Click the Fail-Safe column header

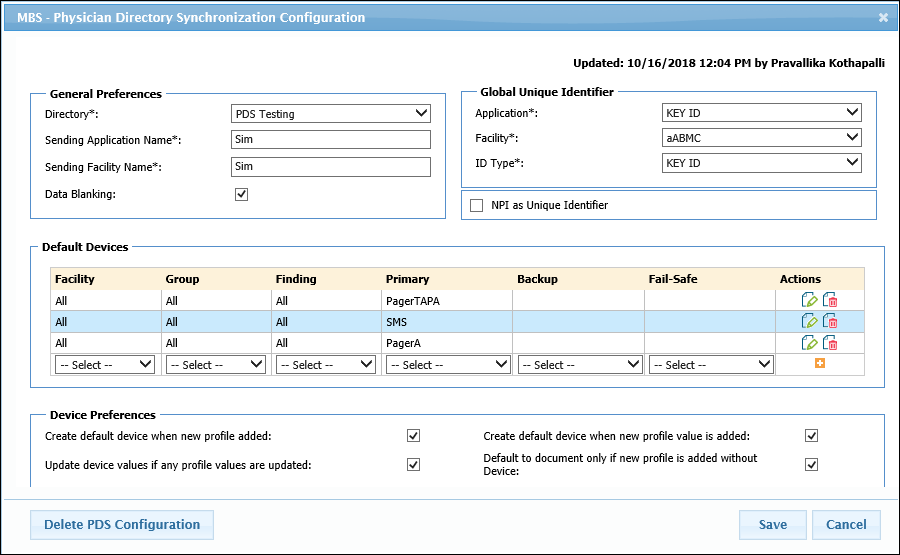point(673,279)
